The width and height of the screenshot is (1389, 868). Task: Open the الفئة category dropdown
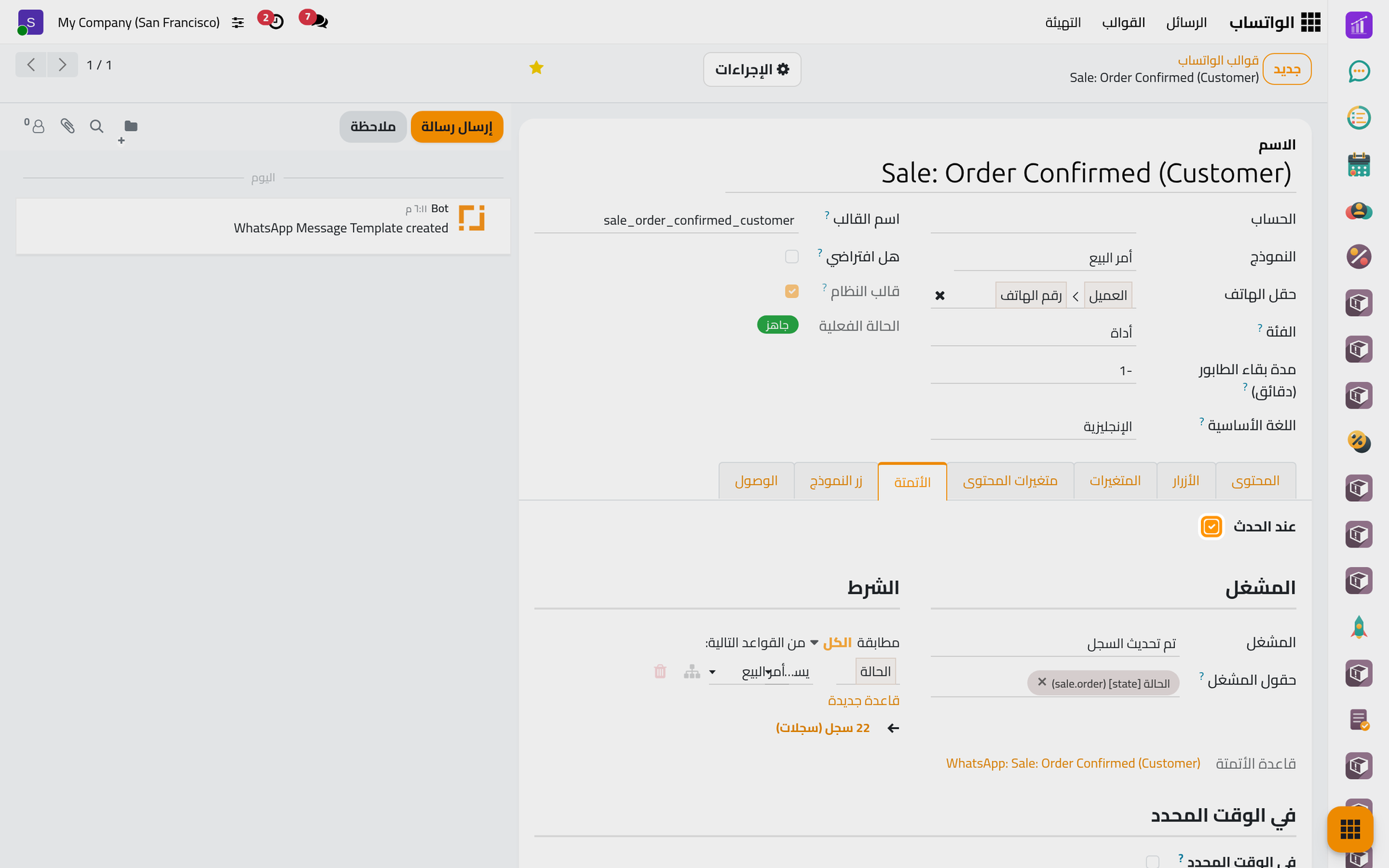point(1033,333)
